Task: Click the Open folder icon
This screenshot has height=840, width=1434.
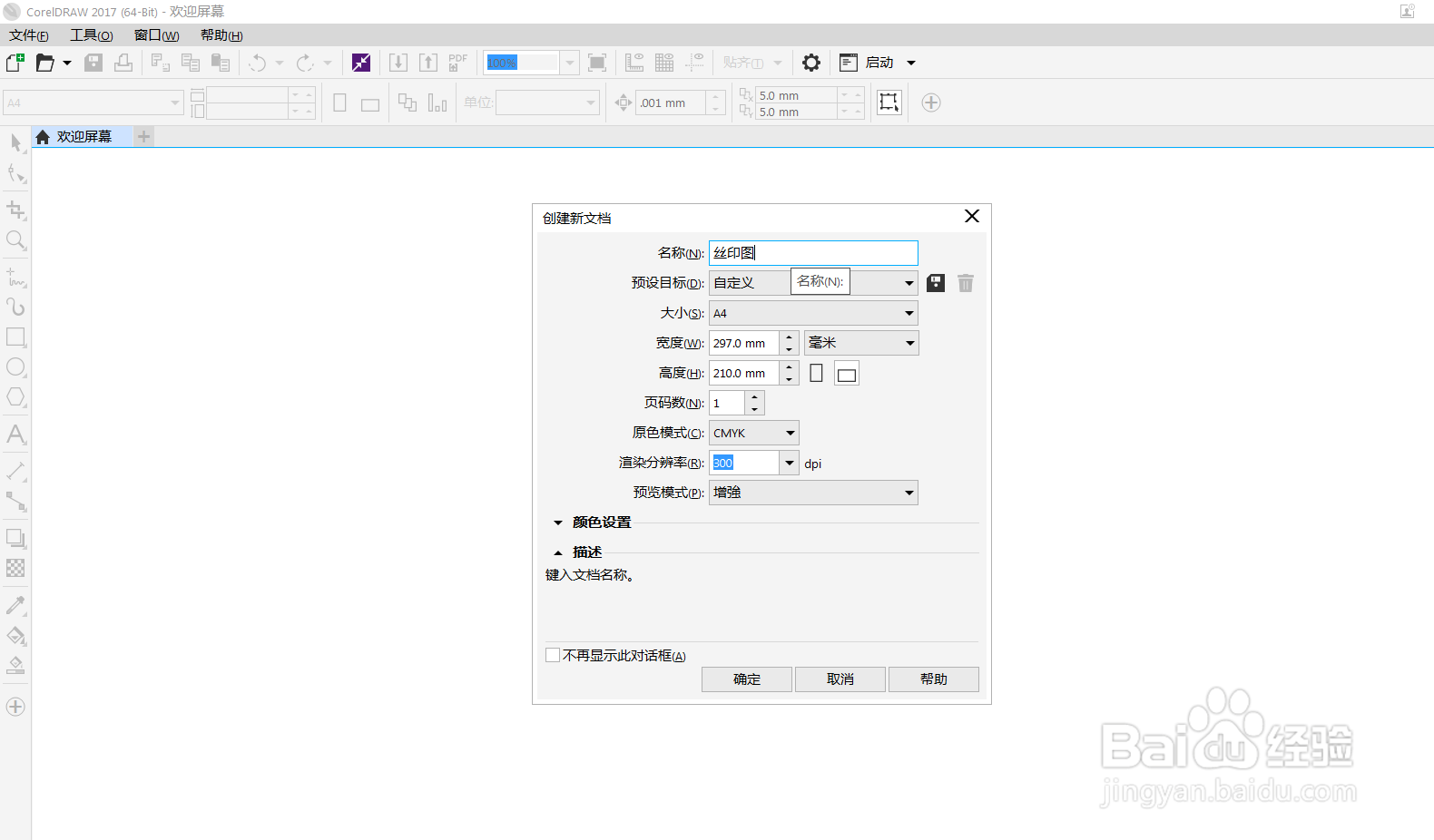Action: pos(45,63)
